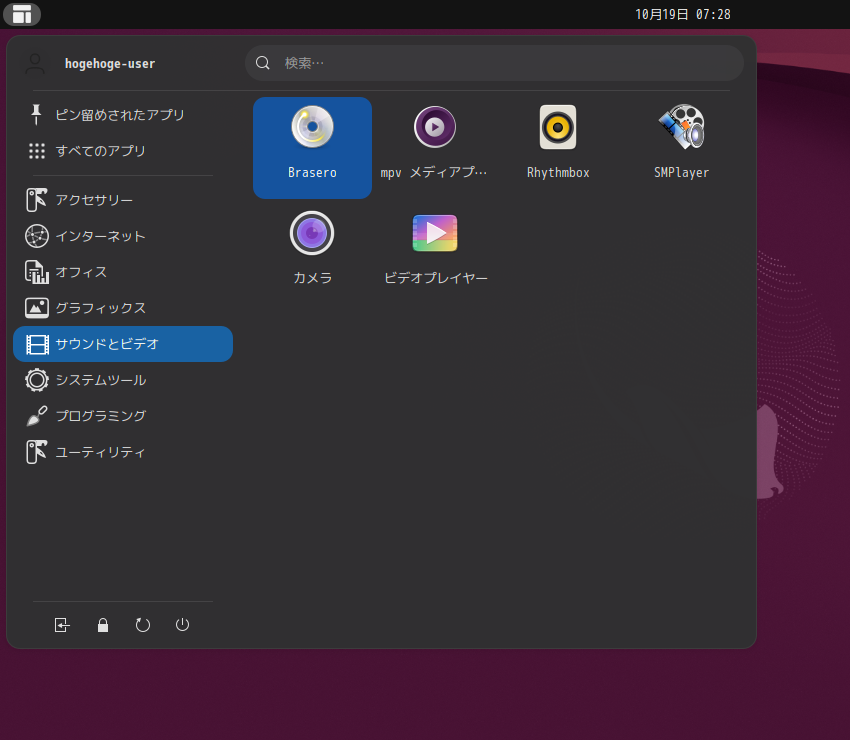Launch the Brasero disc burner app

point(312,147)
